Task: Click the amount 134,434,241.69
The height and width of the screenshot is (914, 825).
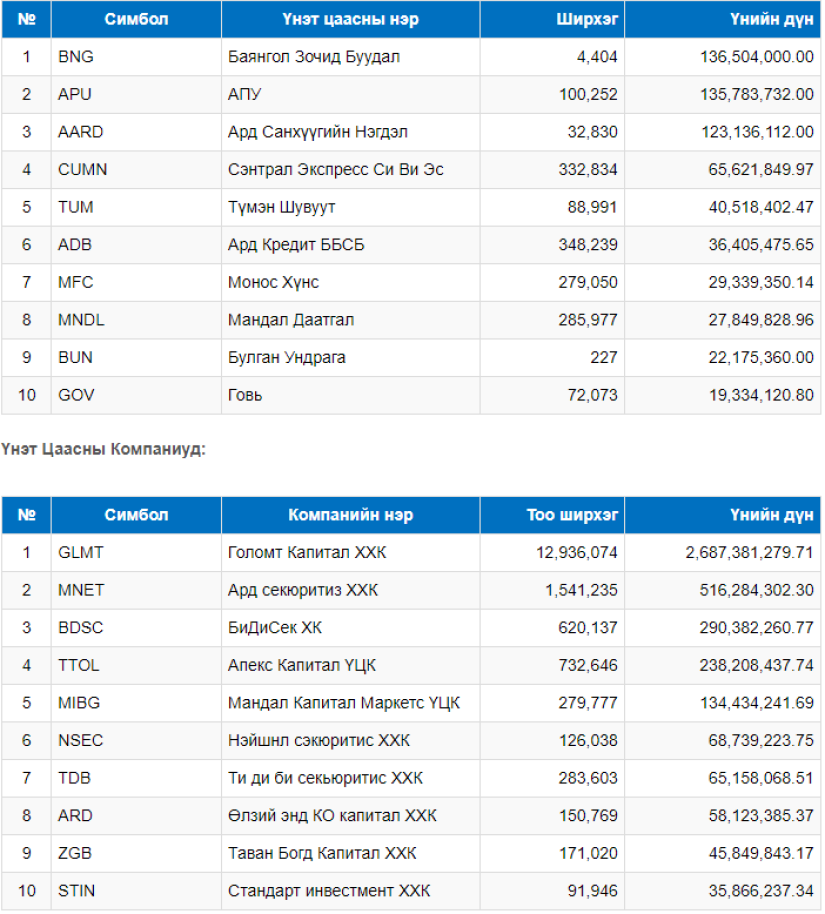Action: pyautogui.click(x=757, y=702)
